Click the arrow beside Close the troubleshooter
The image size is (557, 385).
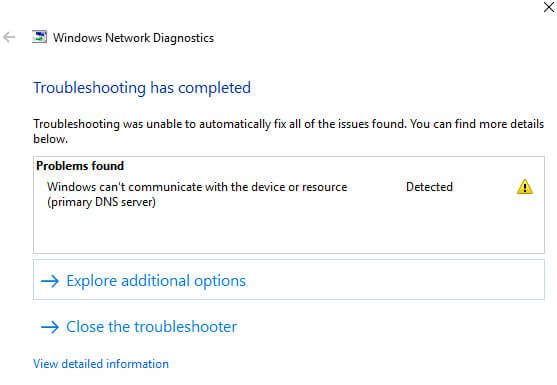tap(50, 327)
